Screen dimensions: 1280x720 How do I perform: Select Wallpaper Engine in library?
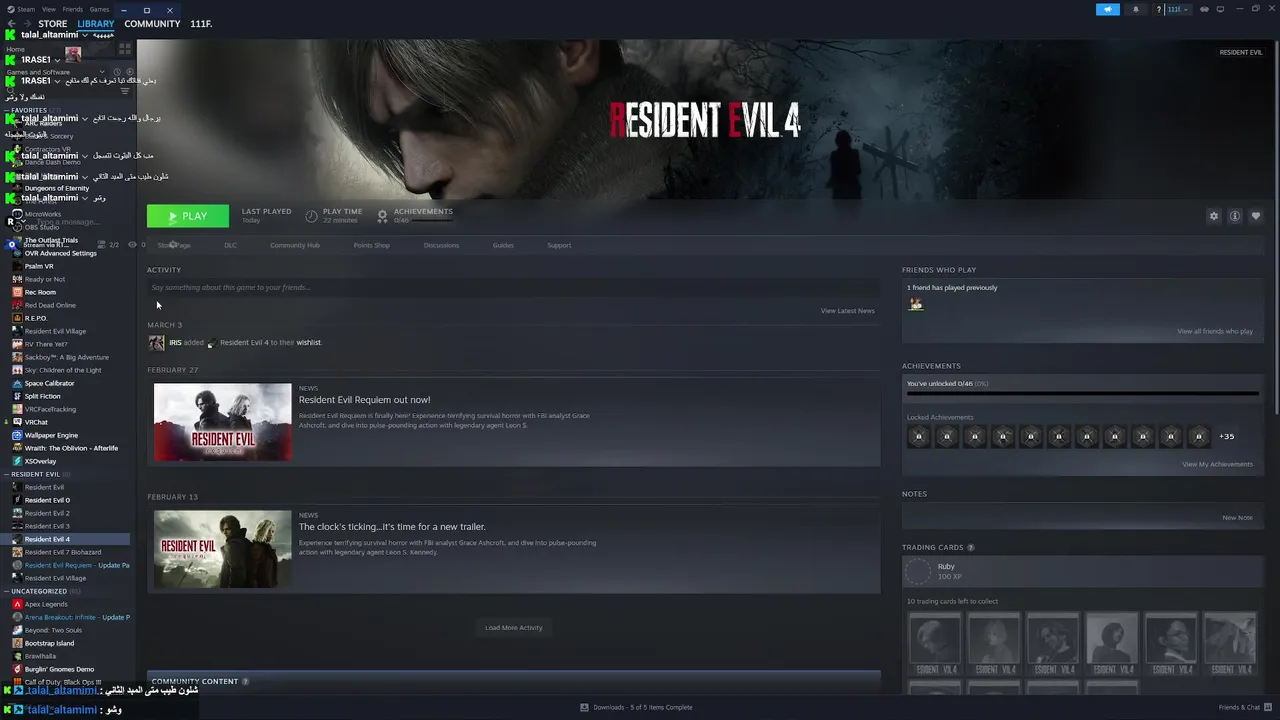click(x=51, y=435)
